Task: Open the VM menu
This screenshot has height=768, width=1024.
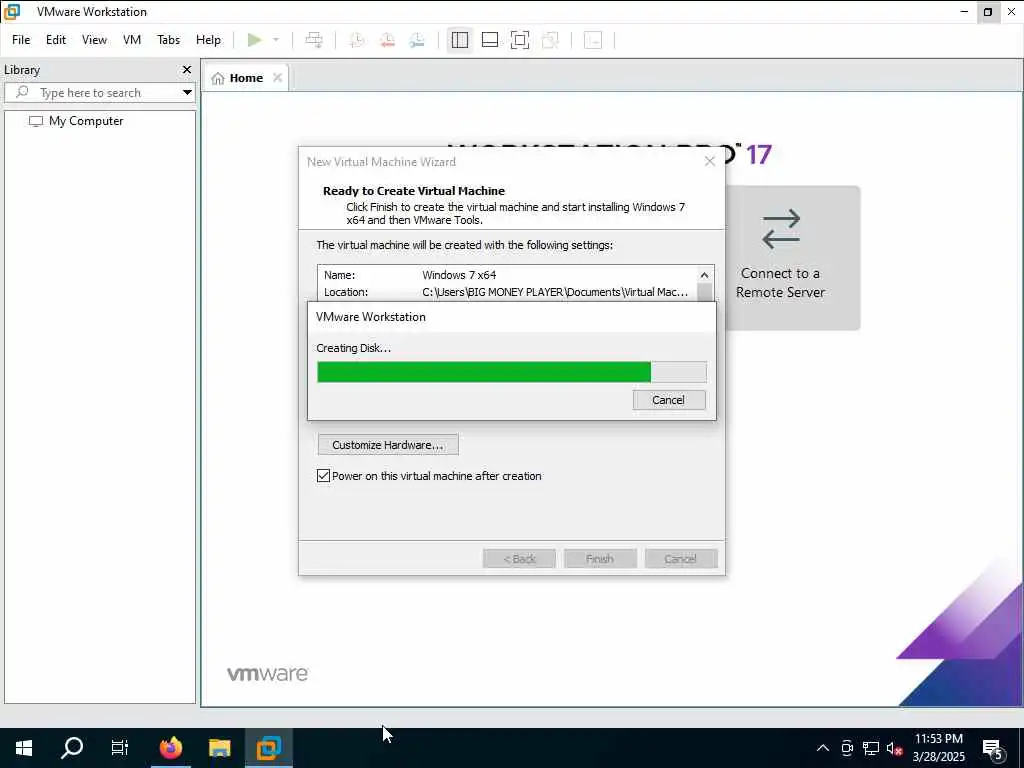Action: (132, 40)
